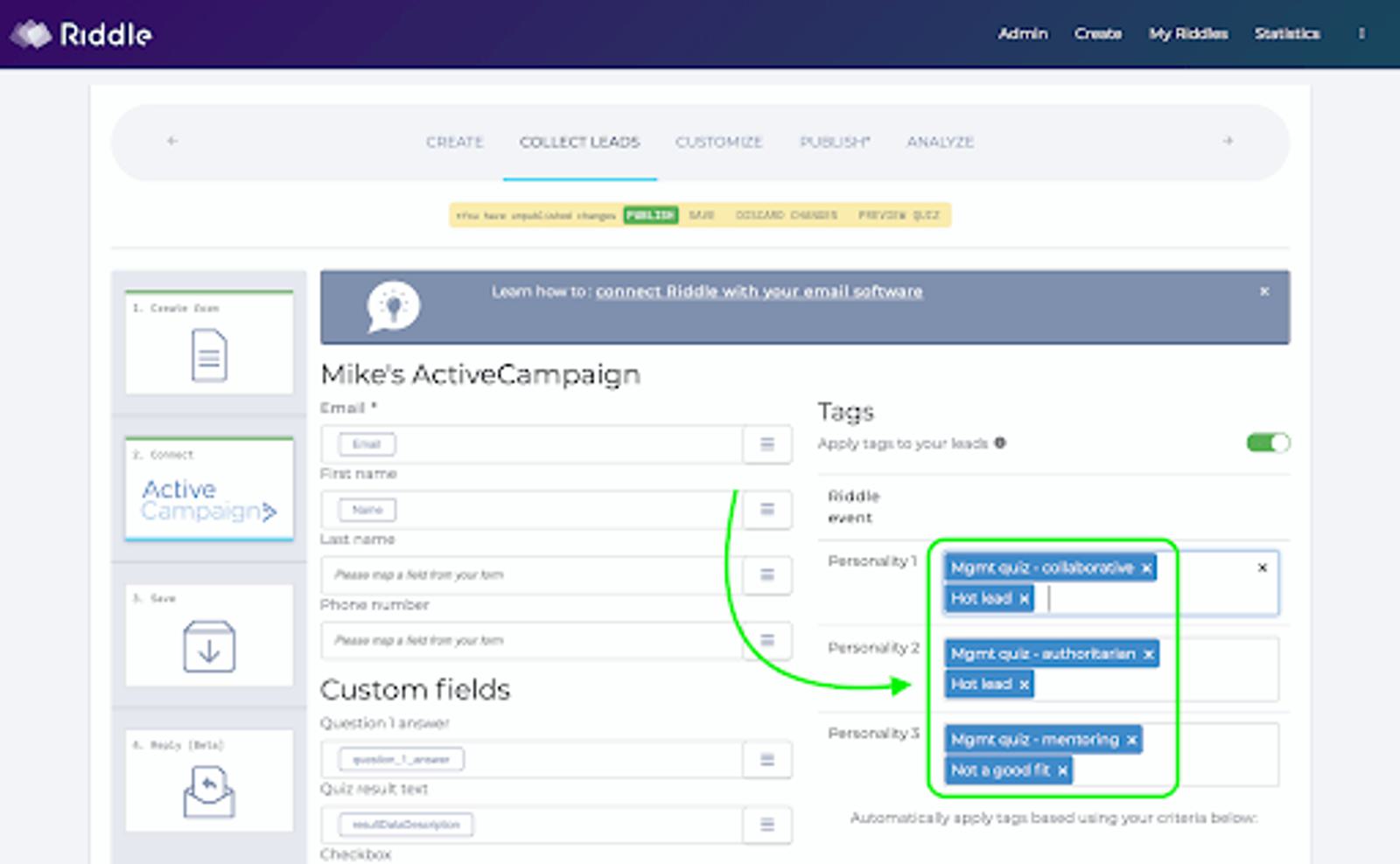Click the left arrow in step navigation
This screenshot has width=1400, height=864.
pos(172,141)
